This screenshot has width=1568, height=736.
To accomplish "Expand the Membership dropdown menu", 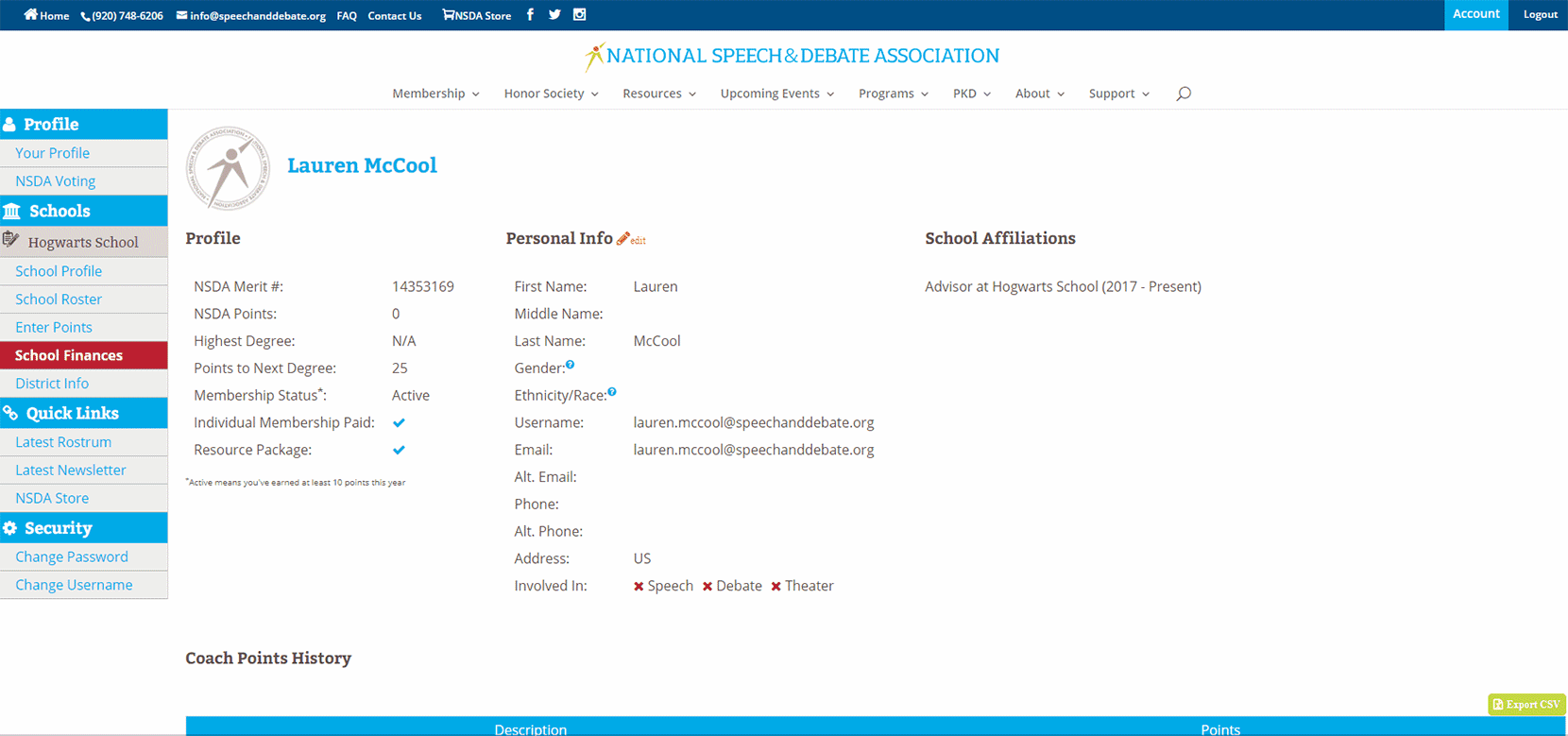I will click(435, 94).
